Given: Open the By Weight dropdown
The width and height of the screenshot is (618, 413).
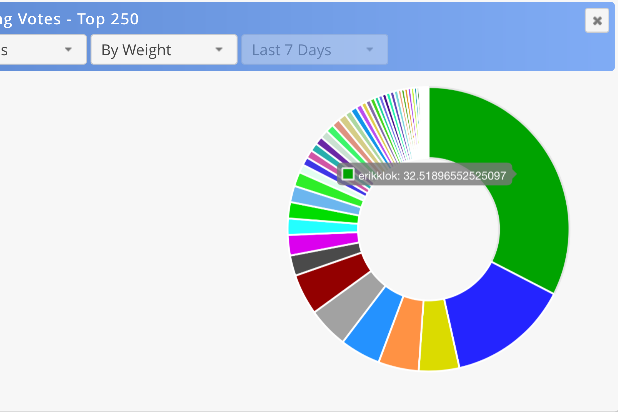Looking at the screenshot, I should 164,50.
